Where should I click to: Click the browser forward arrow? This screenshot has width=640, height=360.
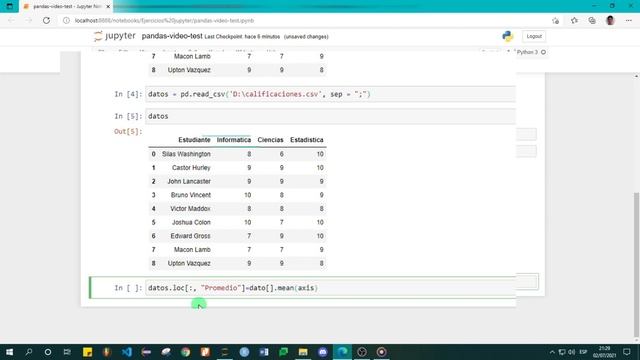(29, 20)
